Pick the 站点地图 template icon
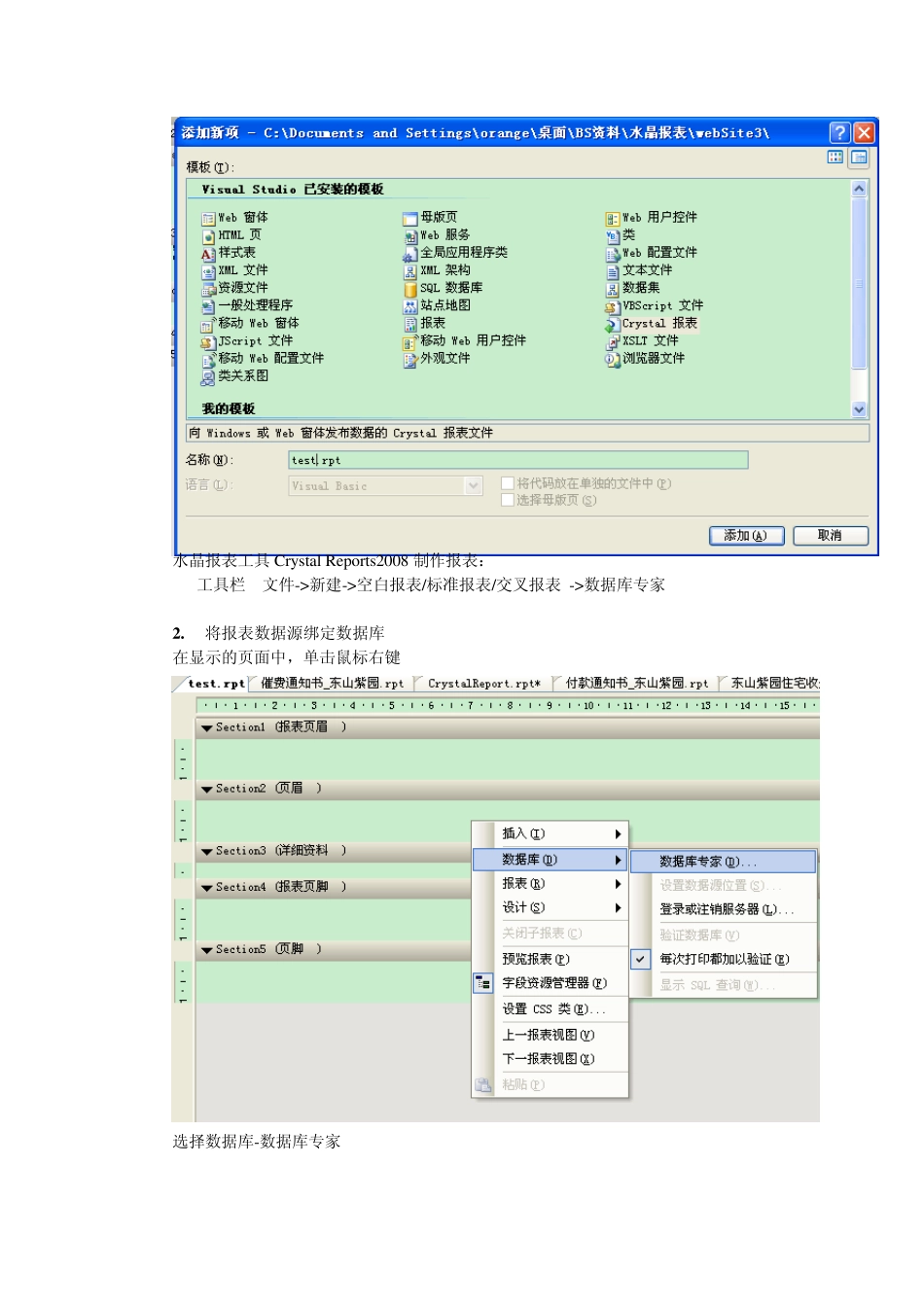Screen dimensions: 924x1307 (410, 306)
